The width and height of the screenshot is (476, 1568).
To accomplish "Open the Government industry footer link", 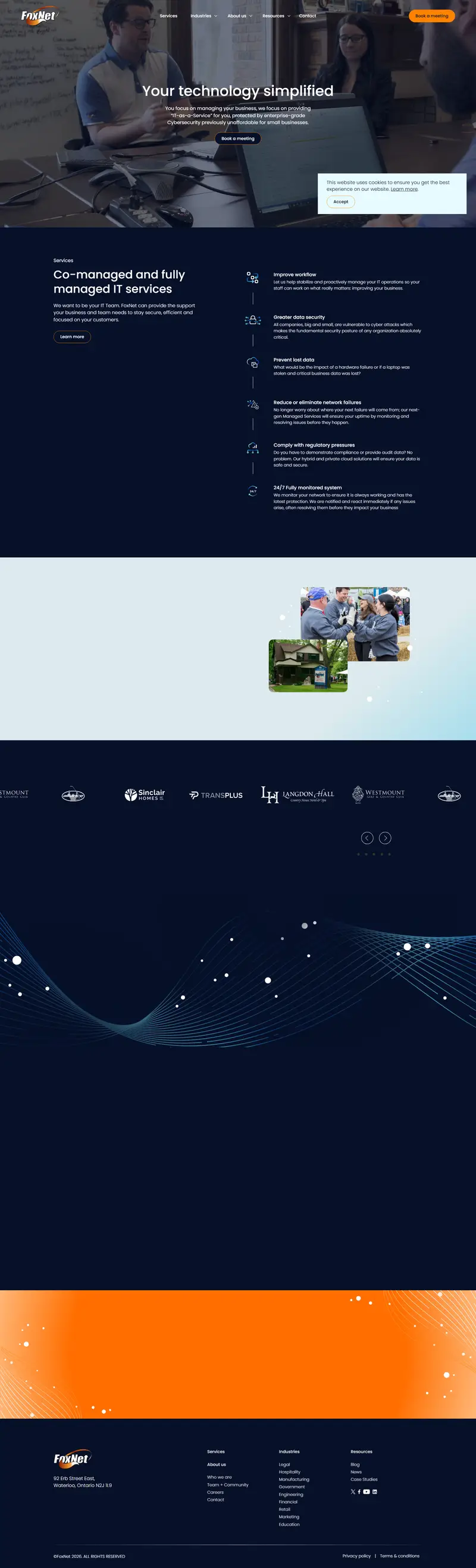I will [x=292, y=1487].
